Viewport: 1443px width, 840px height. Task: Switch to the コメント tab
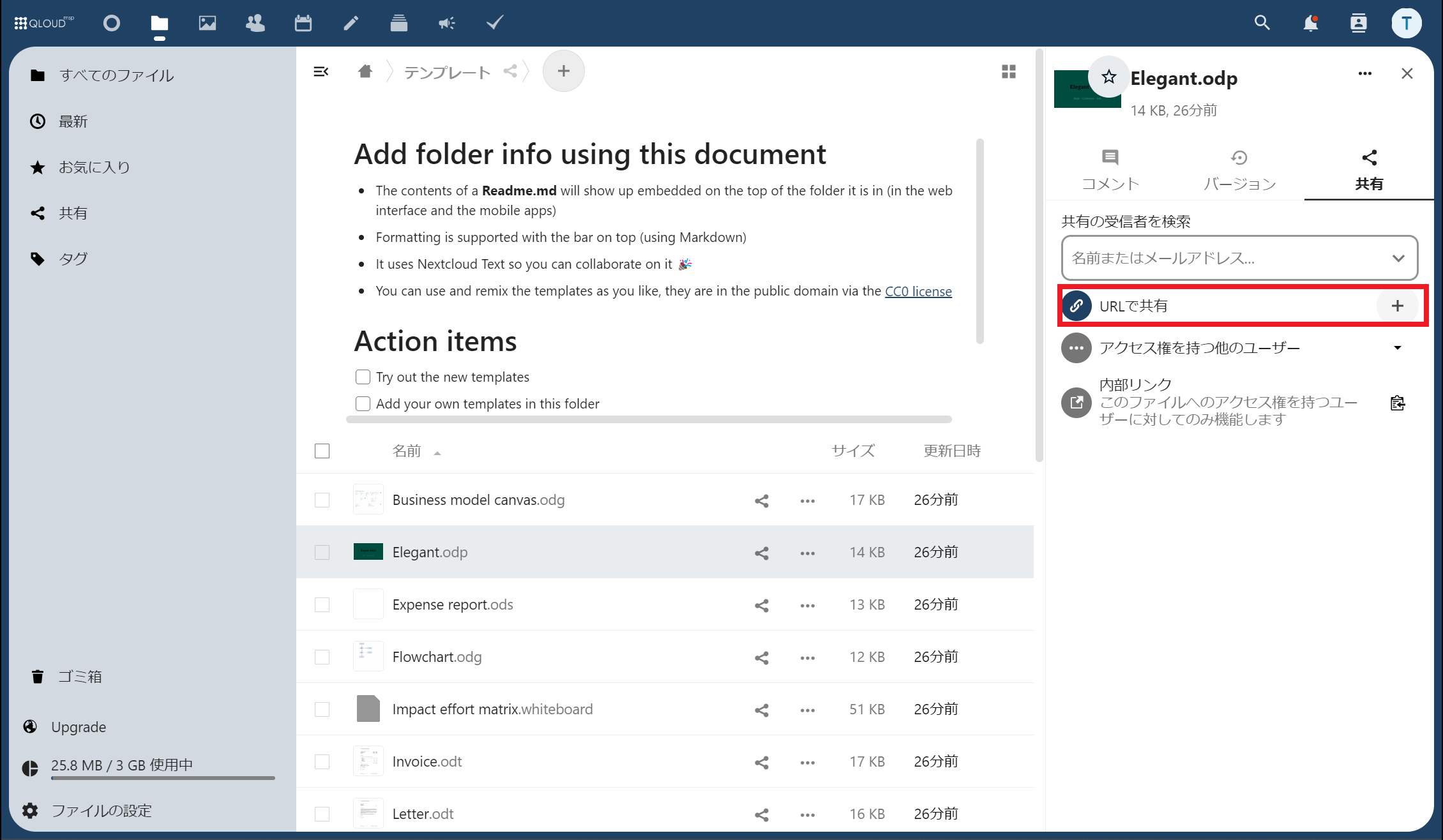[1110, 170]
